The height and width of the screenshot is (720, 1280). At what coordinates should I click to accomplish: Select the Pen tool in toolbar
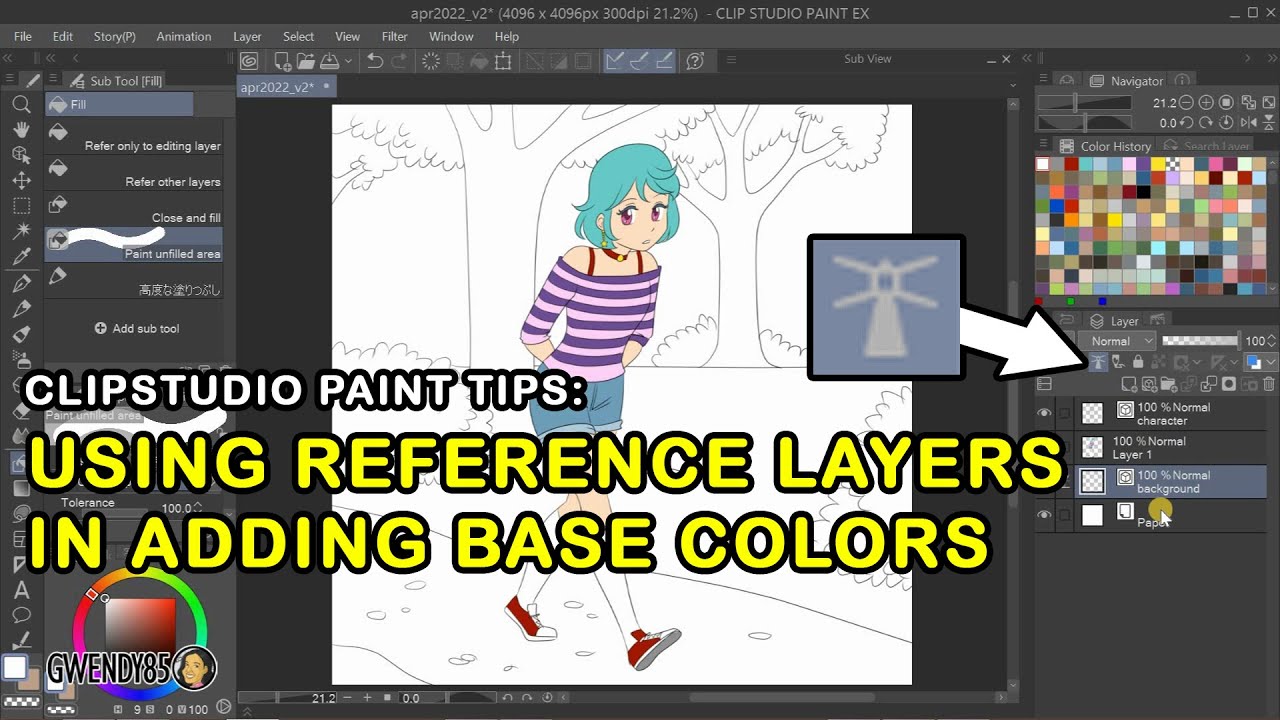tap(20, 284)
